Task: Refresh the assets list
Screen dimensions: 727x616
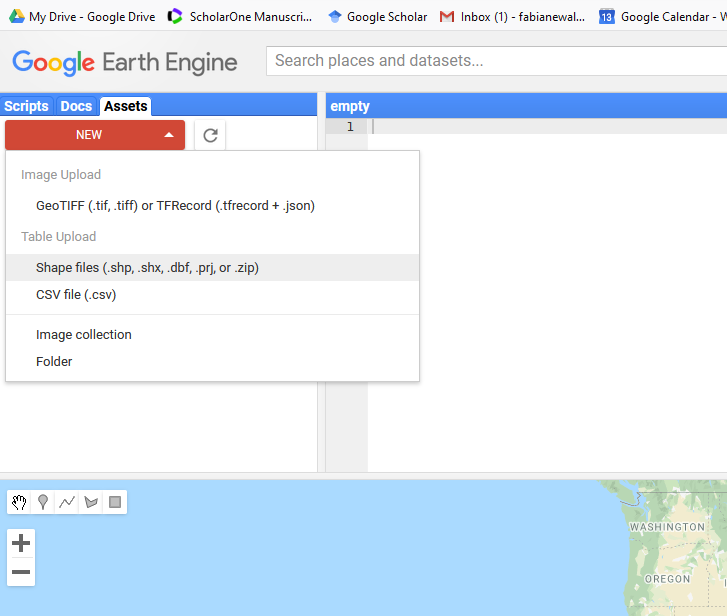Action: pos(210,135)
